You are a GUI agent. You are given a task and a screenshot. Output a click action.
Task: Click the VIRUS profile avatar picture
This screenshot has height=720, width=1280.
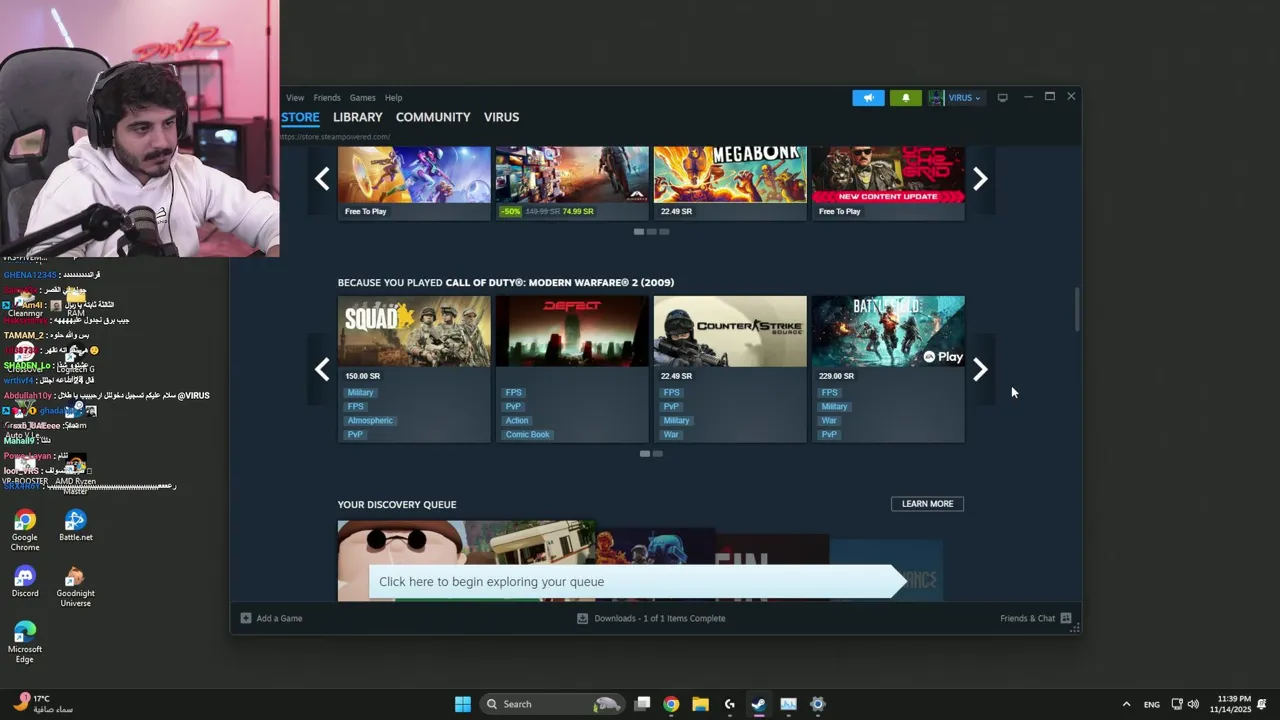point(936,98)
